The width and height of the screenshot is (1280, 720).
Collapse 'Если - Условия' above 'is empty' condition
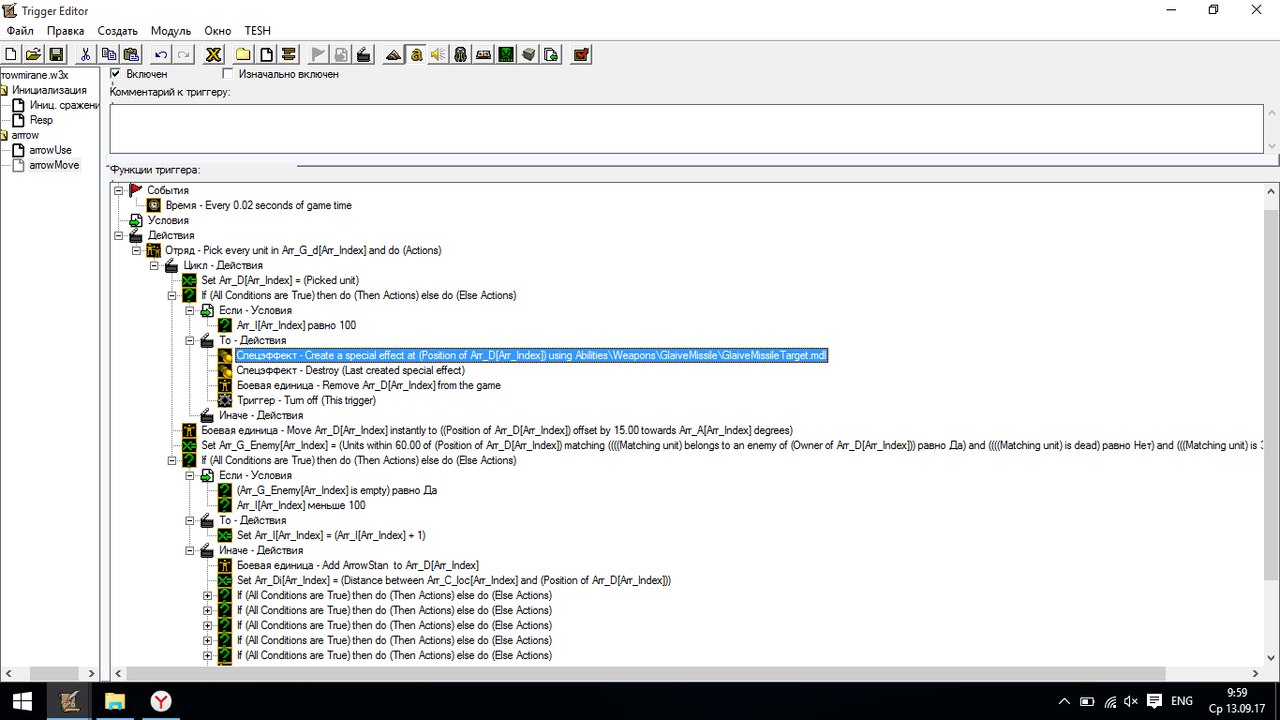point(190,475)
